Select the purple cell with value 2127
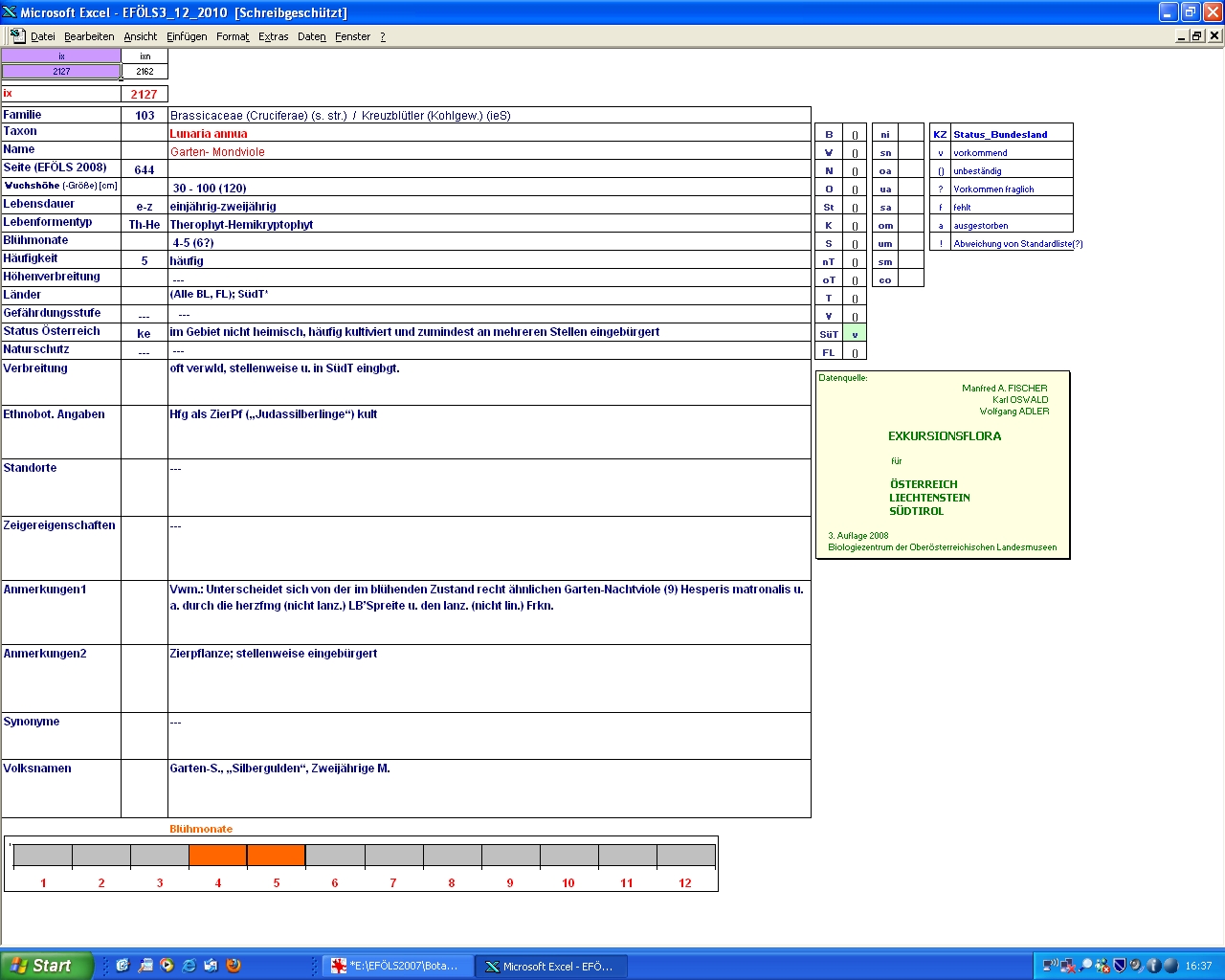 point(61,71)
